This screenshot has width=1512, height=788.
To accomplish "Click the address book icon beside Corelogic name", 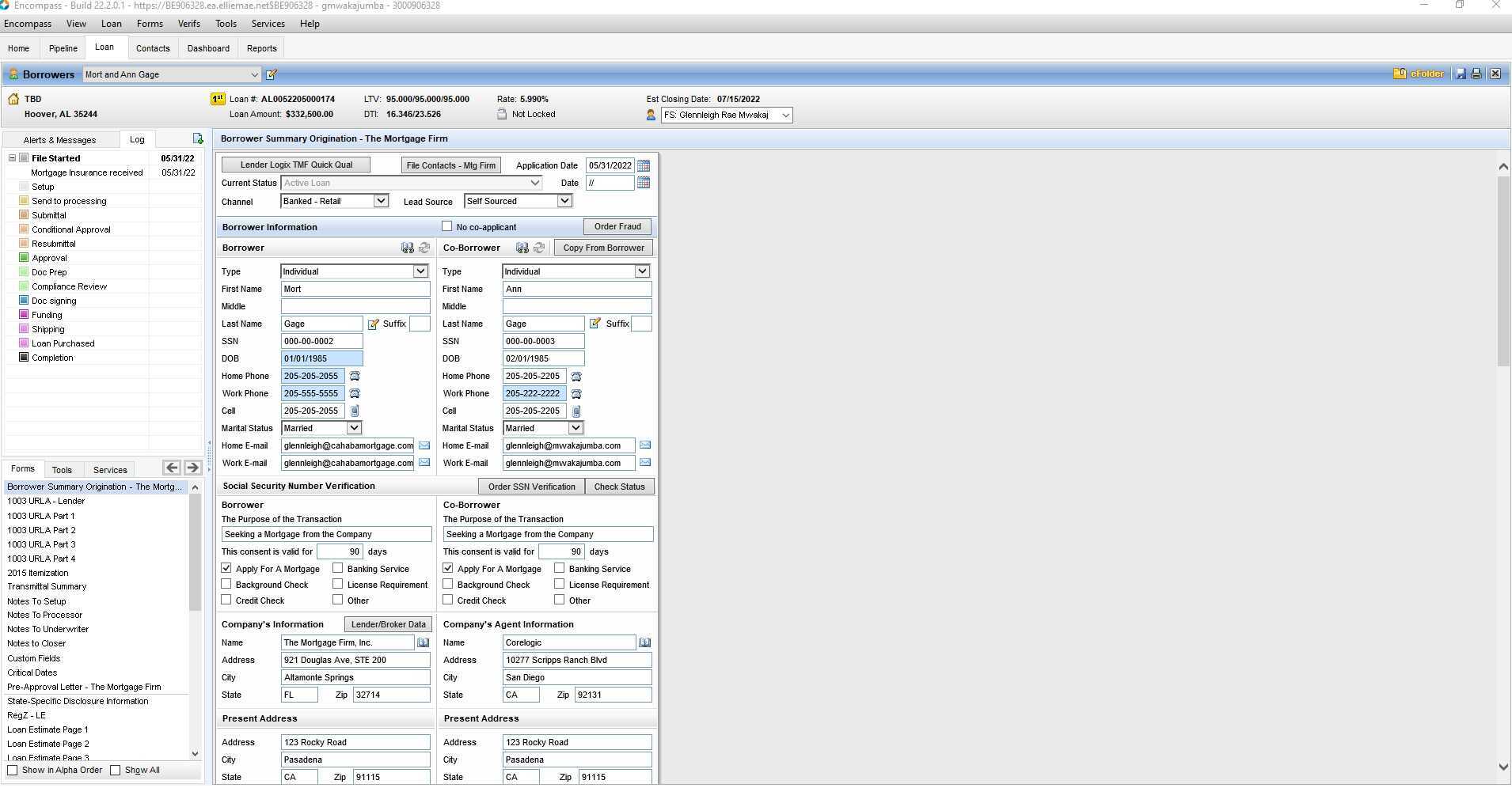I will [645, 642].
